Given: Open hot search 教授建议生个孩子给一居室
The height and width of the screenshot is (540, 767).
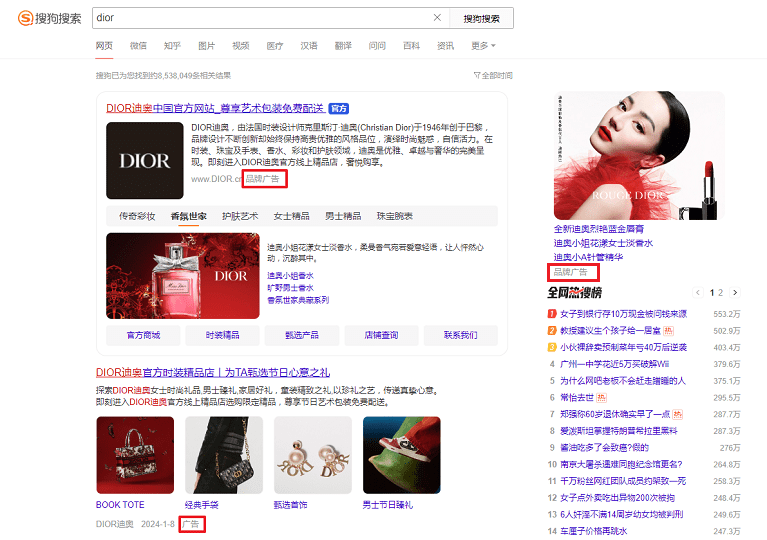Looking at the screenshot, I should click(610, 331).
